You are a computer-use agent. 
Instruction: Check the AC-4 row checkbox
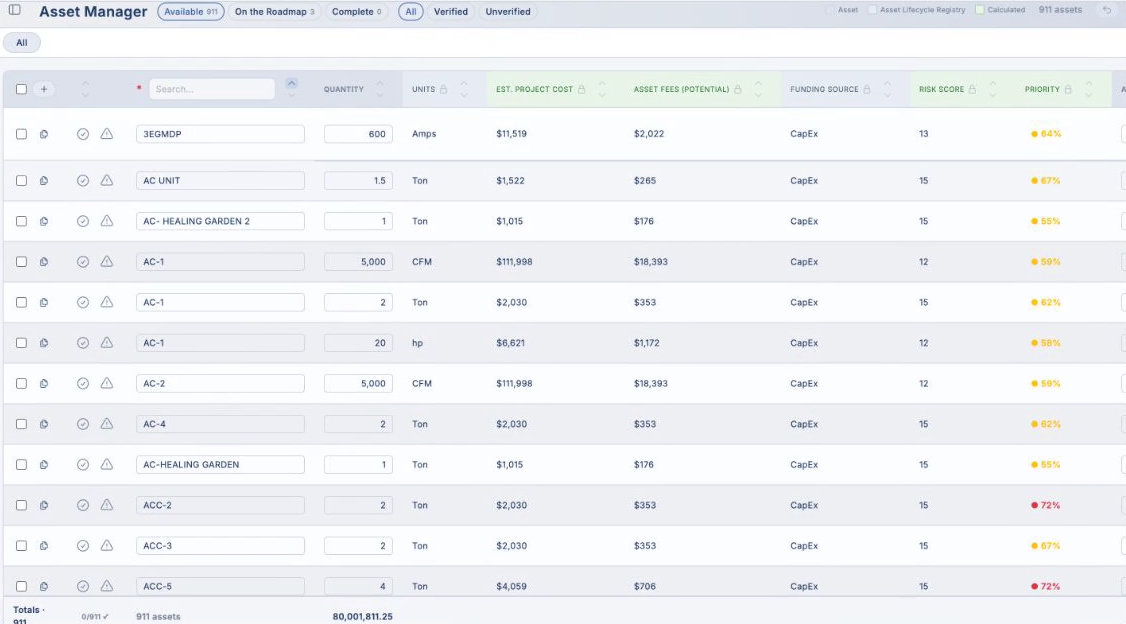[22, 424]
